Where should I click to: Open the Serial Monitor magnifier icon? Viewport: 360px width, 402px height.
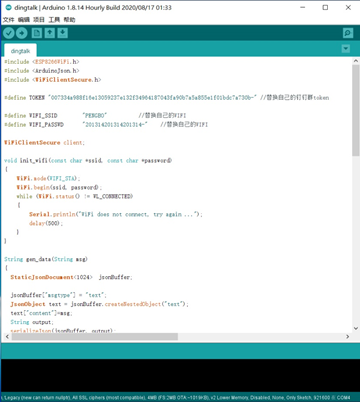tap(348, 33)
